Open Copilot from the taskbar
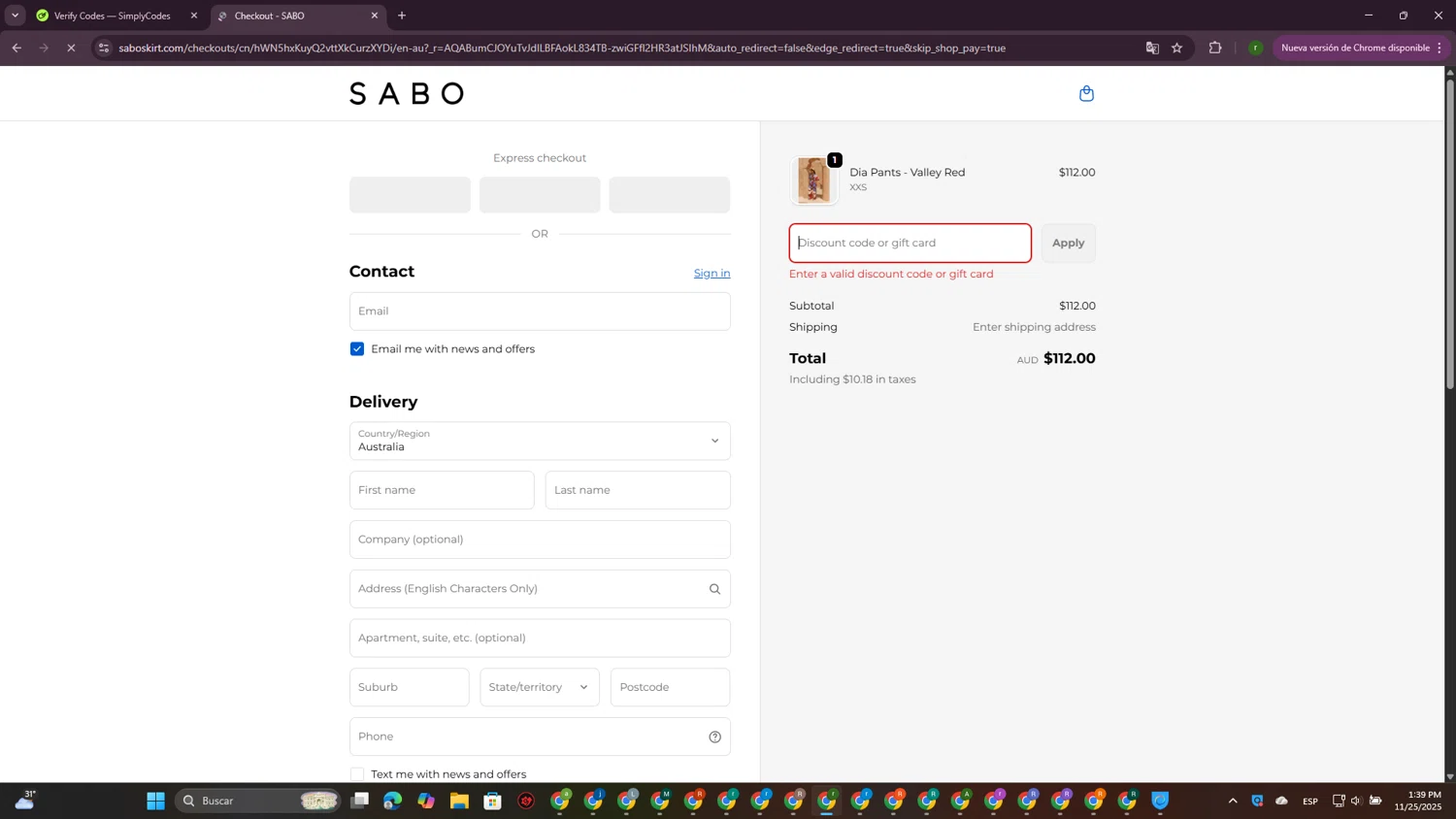This screenshot has height=819, width=1456. pyautogui.click(x=426, y=801)
